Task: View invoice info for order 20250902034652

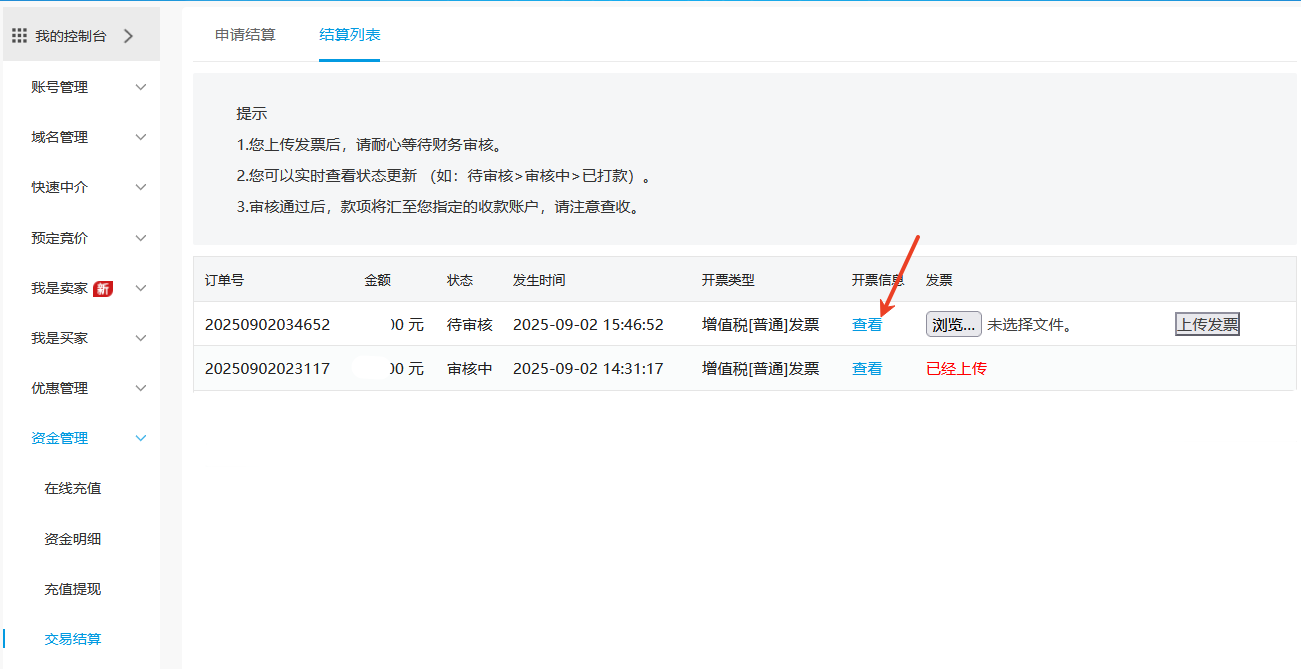Action: (x=867, y=325)
